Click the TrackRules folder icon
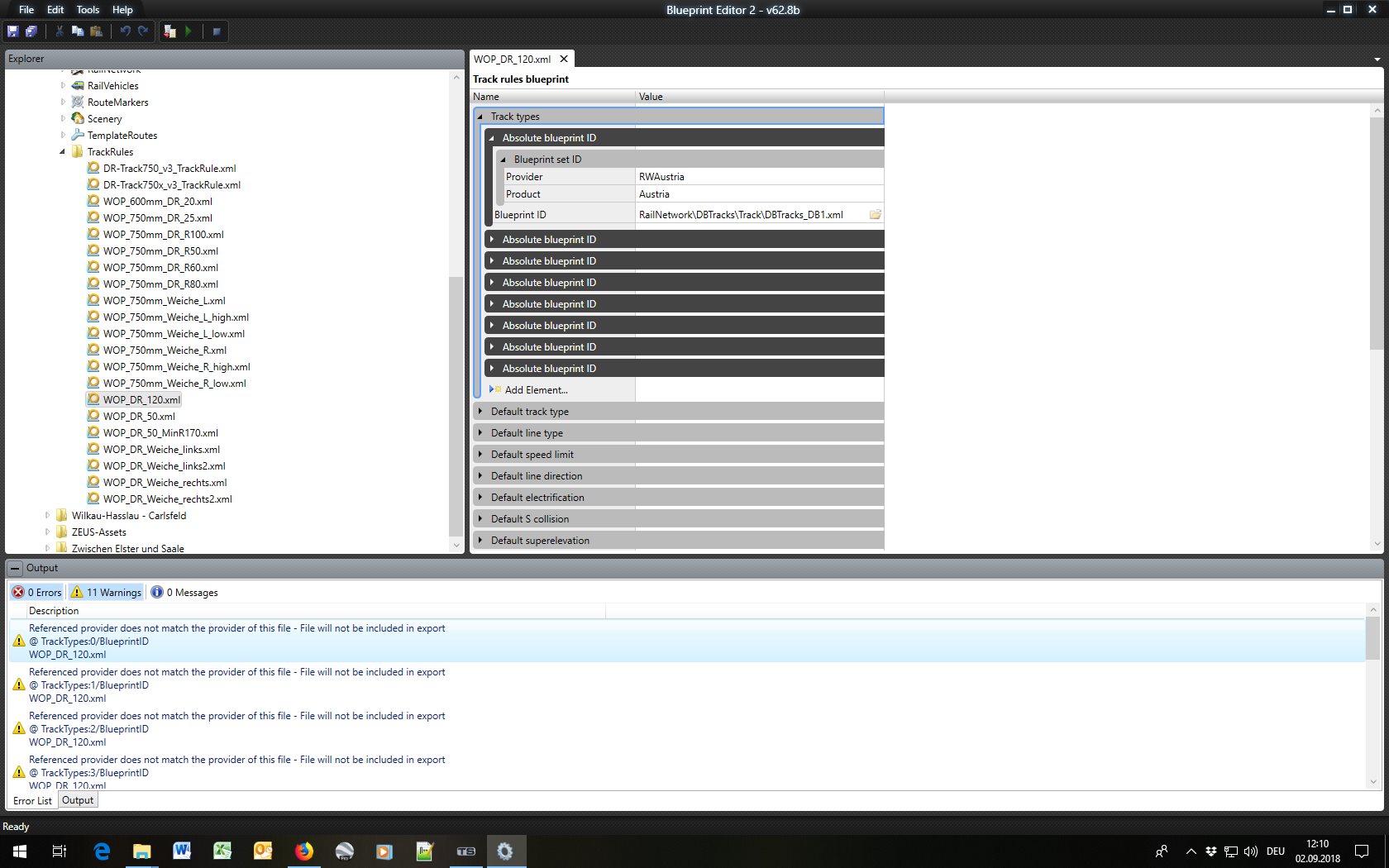The width and height of the screenshot is (1389, 868). click(78, 152)
